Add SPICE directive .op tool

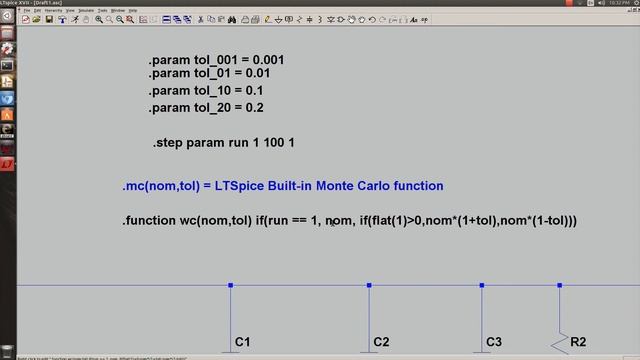coord(424,20)
